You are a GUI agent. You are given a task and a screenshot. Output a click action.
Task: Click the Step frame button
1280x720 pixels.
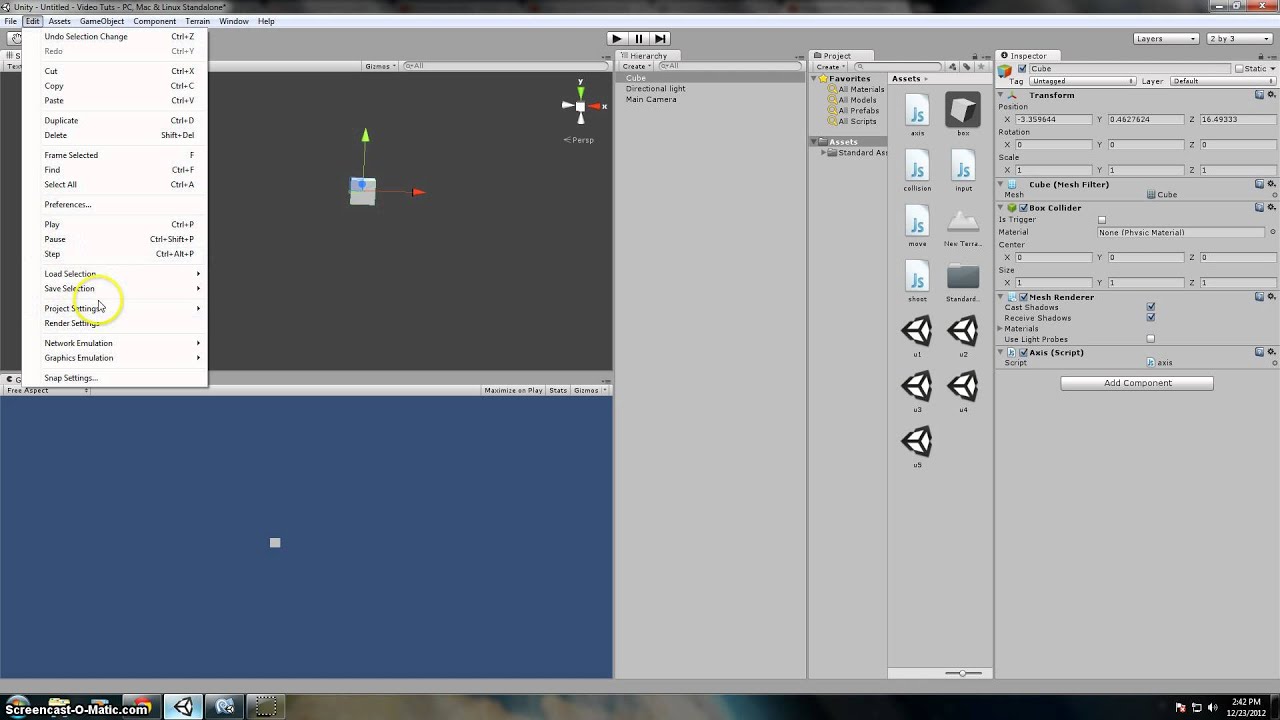661,39
